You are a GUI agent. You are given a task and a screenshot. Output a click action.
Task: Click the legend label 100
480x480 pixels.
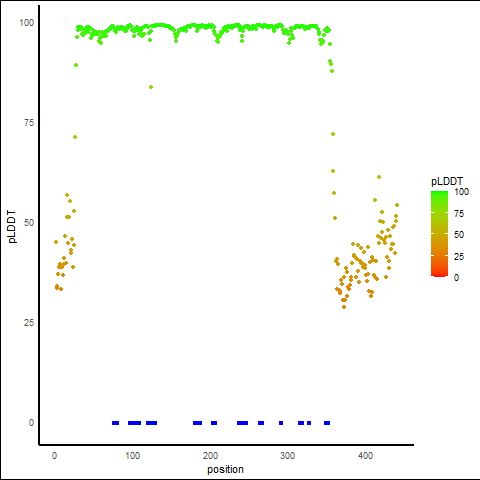coord(461,192)
